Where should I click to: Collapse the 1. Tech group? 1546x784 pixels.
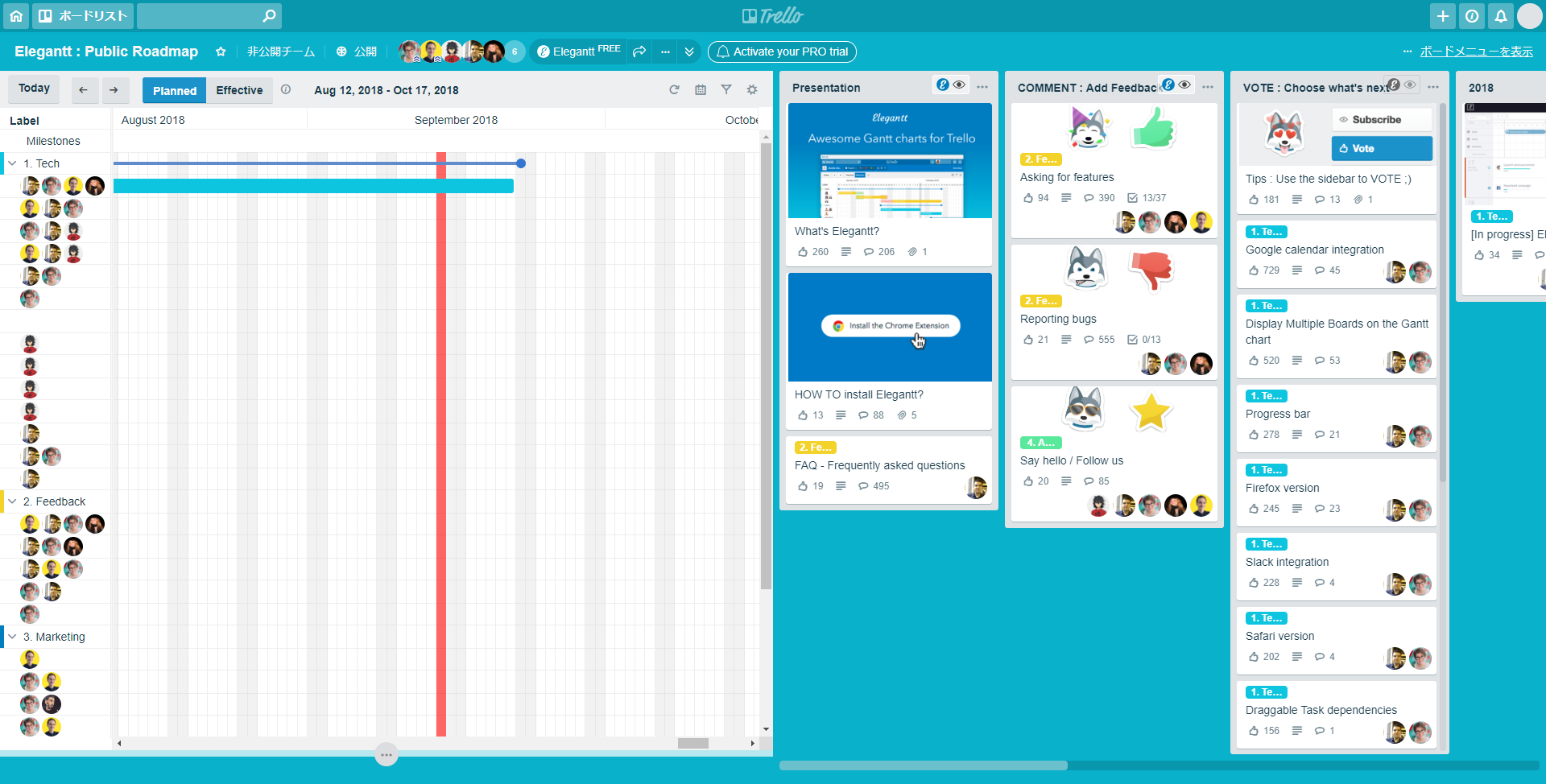click(x=12, y=163)
